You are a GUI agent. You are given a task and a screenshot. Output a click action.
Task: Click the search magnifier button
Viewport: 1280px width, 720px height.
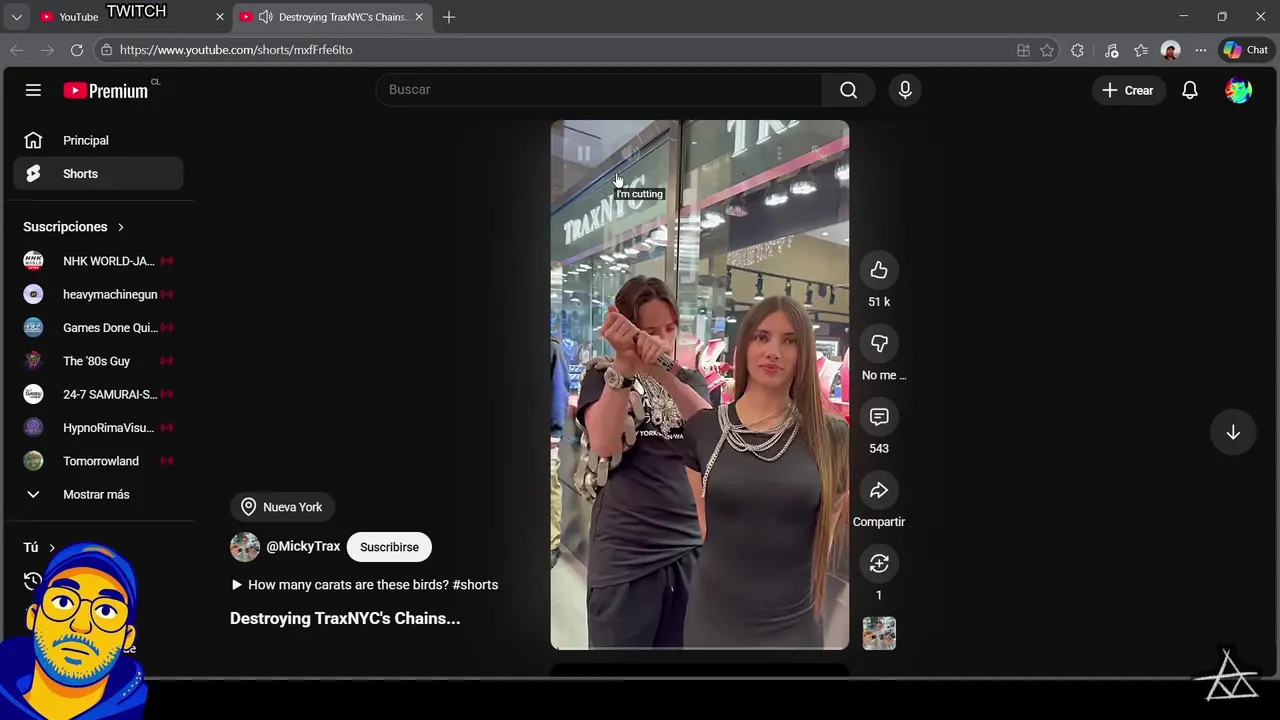pyautogui.click(x=848, y=90)
